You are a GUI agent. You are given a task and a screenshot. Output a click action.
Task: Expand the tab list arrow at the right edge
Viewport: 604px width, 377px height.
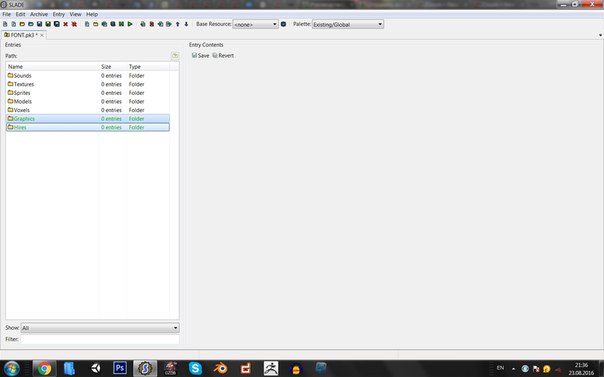point(600,35)
